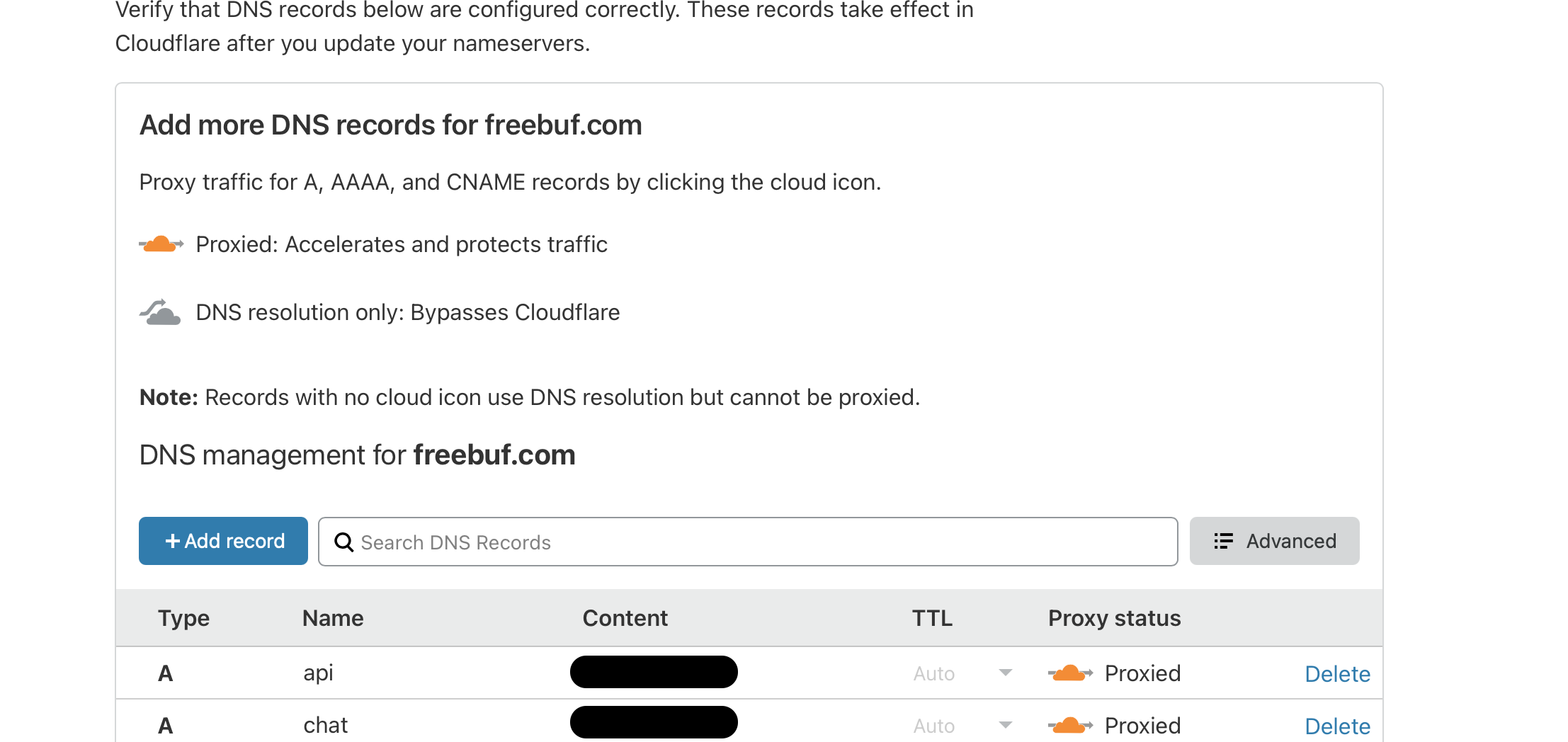Click the Add record button

click(223, 541)
